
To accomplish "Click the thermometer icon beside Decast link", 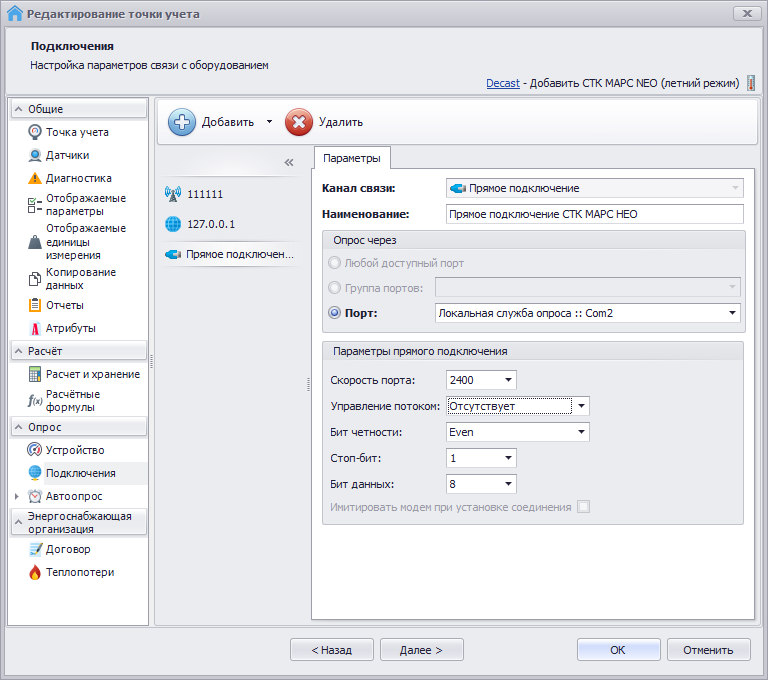I will tap(751, 83).
